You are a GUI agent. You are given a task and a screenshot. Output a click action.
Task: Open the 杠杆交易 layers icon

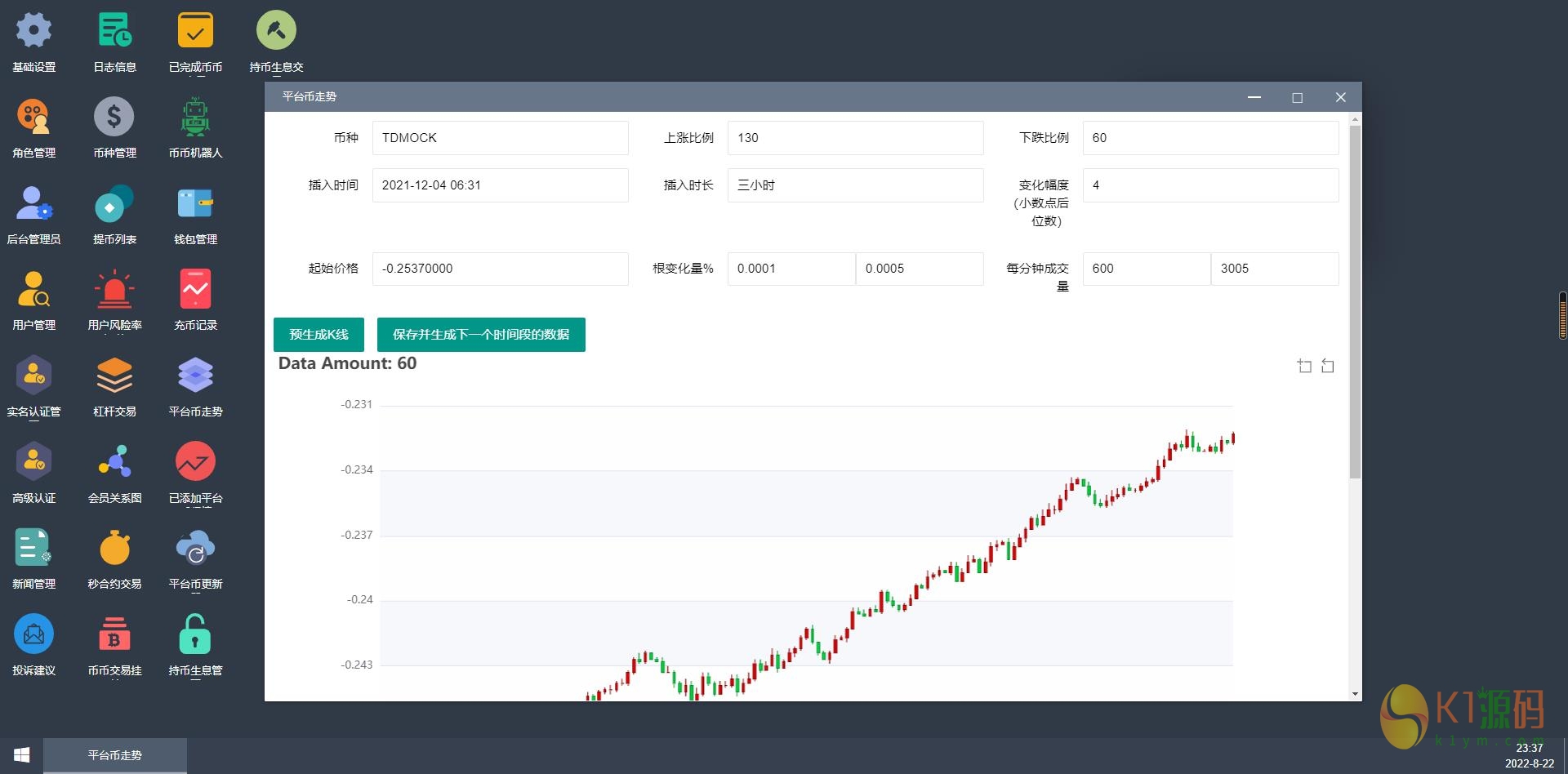click(x=114, y=376)
